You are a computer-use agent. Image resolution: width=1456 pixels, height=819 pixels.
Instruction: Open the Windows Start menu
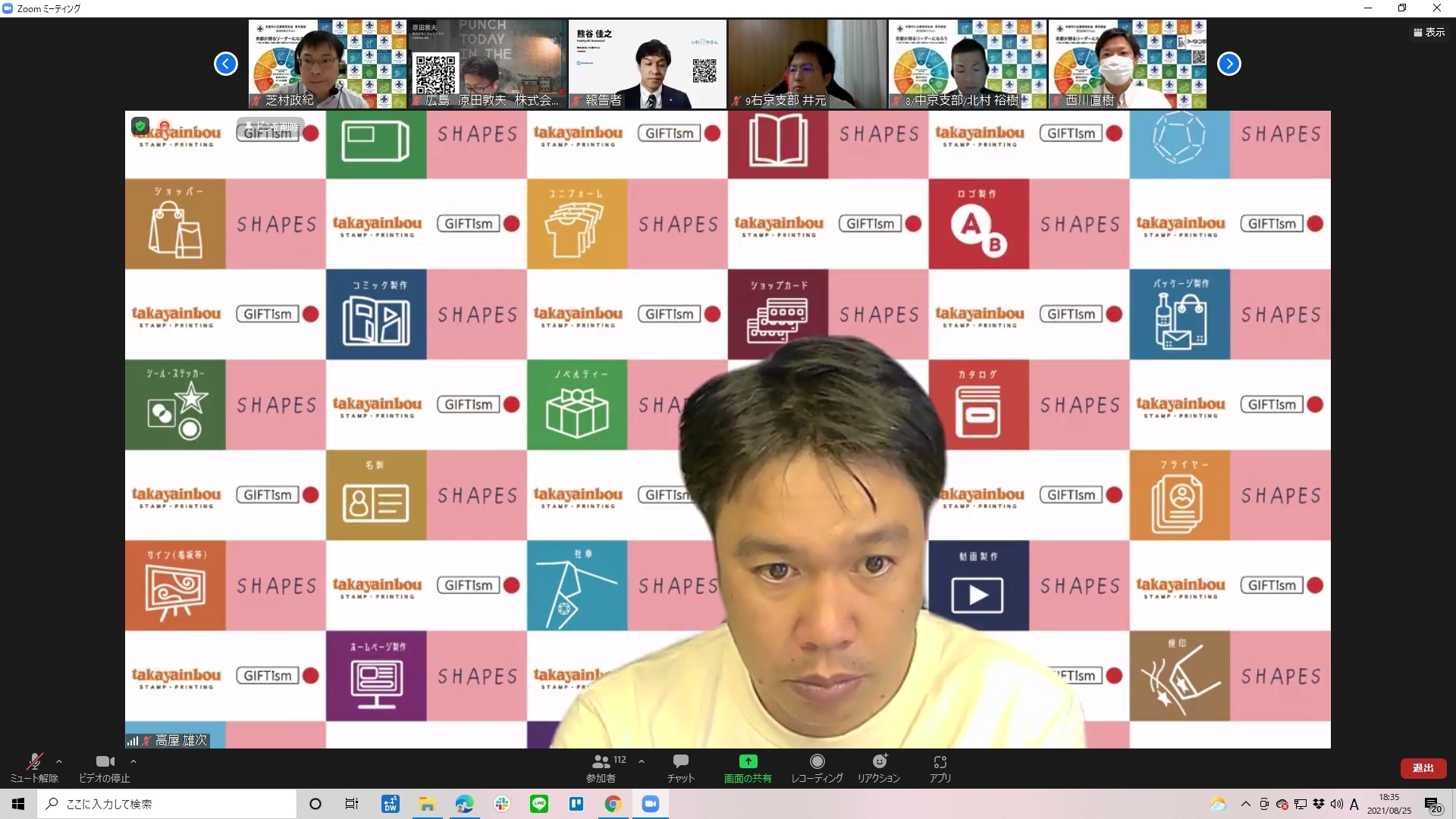18,804
